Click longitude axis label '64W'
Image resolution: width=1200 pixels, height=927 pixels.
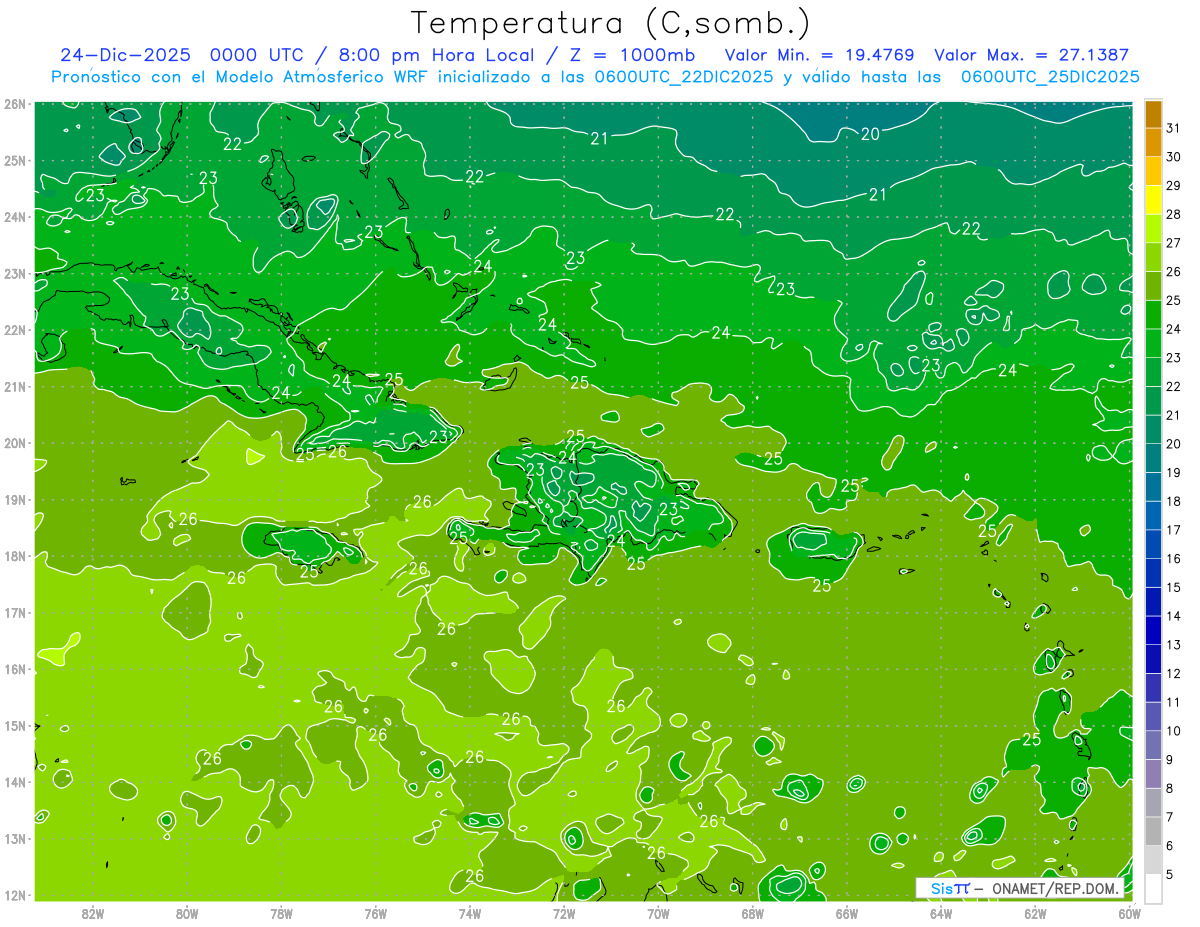[941, 913]
